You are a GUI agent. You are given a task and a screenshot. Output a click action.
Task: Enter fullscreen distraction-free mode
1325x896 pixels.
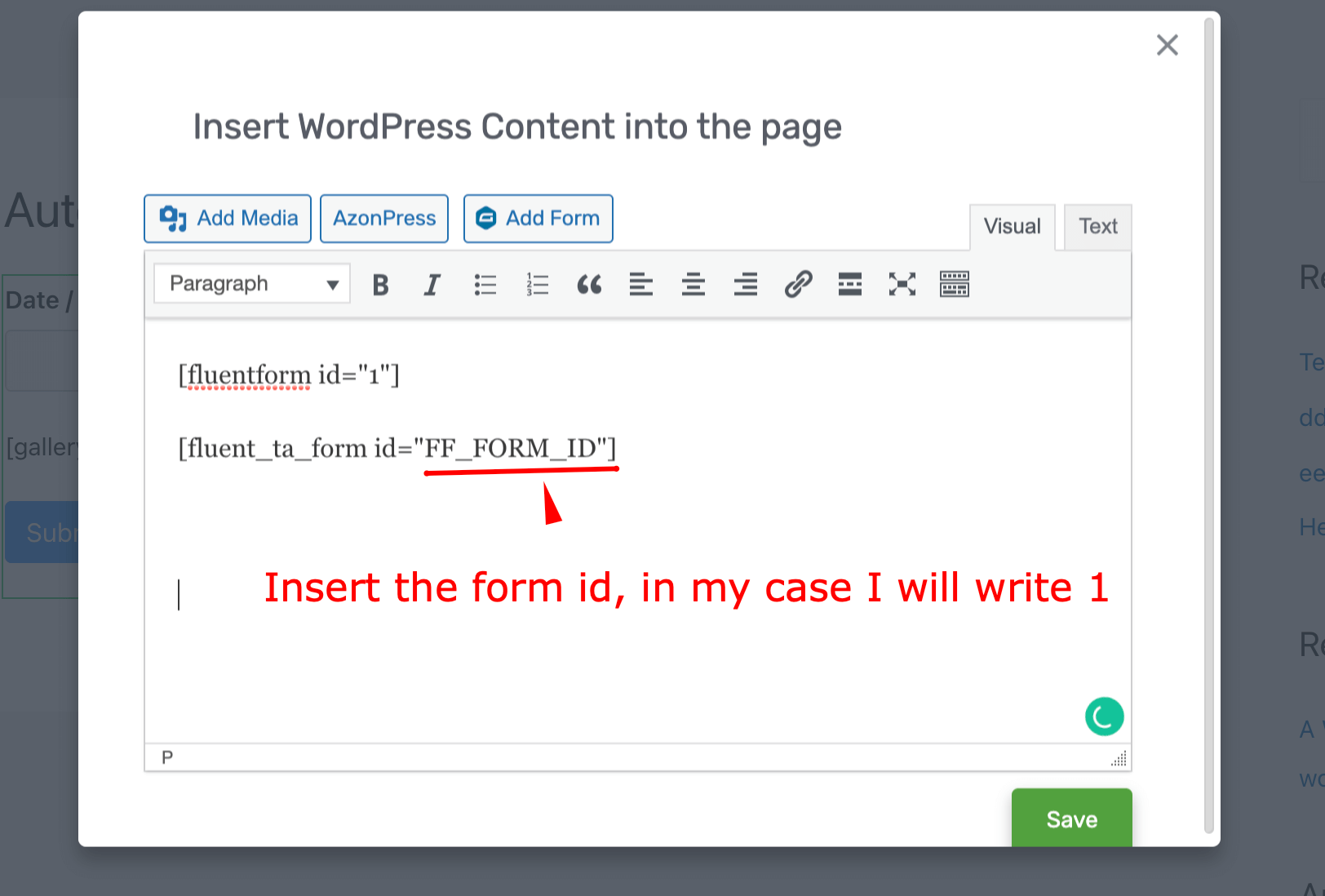(902, 285)
